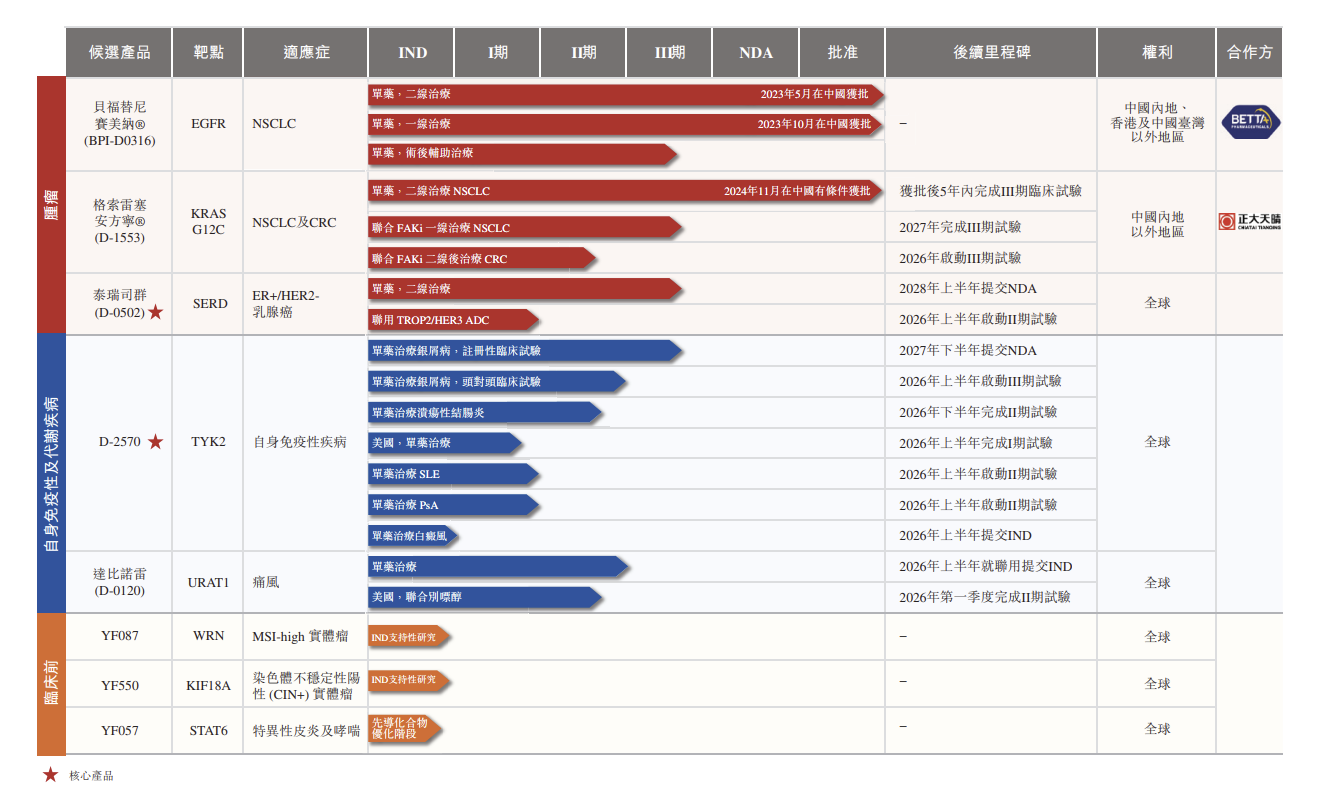Click the 批准 column header
The image size is (1318, 800).
842,52
